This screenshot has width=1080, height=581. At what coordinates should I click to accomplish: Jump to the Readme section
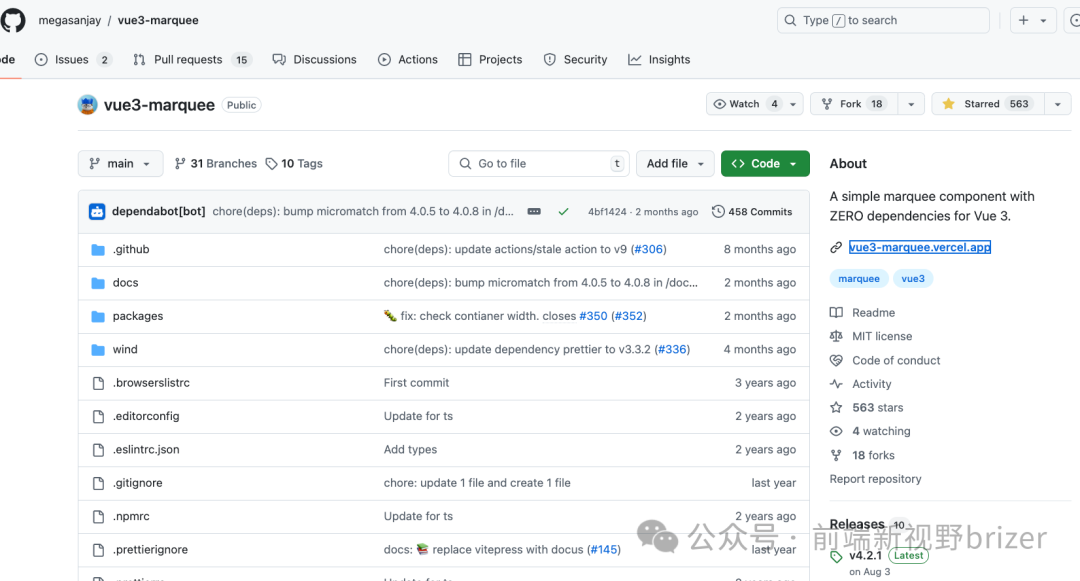(862, 313)
